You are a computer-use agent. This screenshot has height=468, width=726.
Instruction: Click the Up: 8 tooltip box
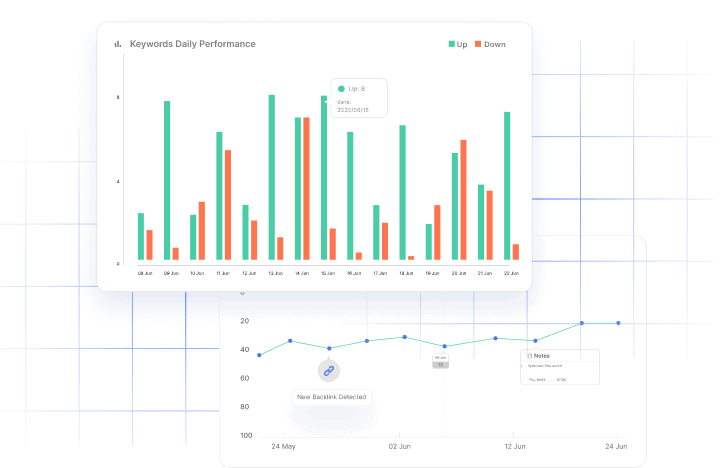(x=359, y=98)
